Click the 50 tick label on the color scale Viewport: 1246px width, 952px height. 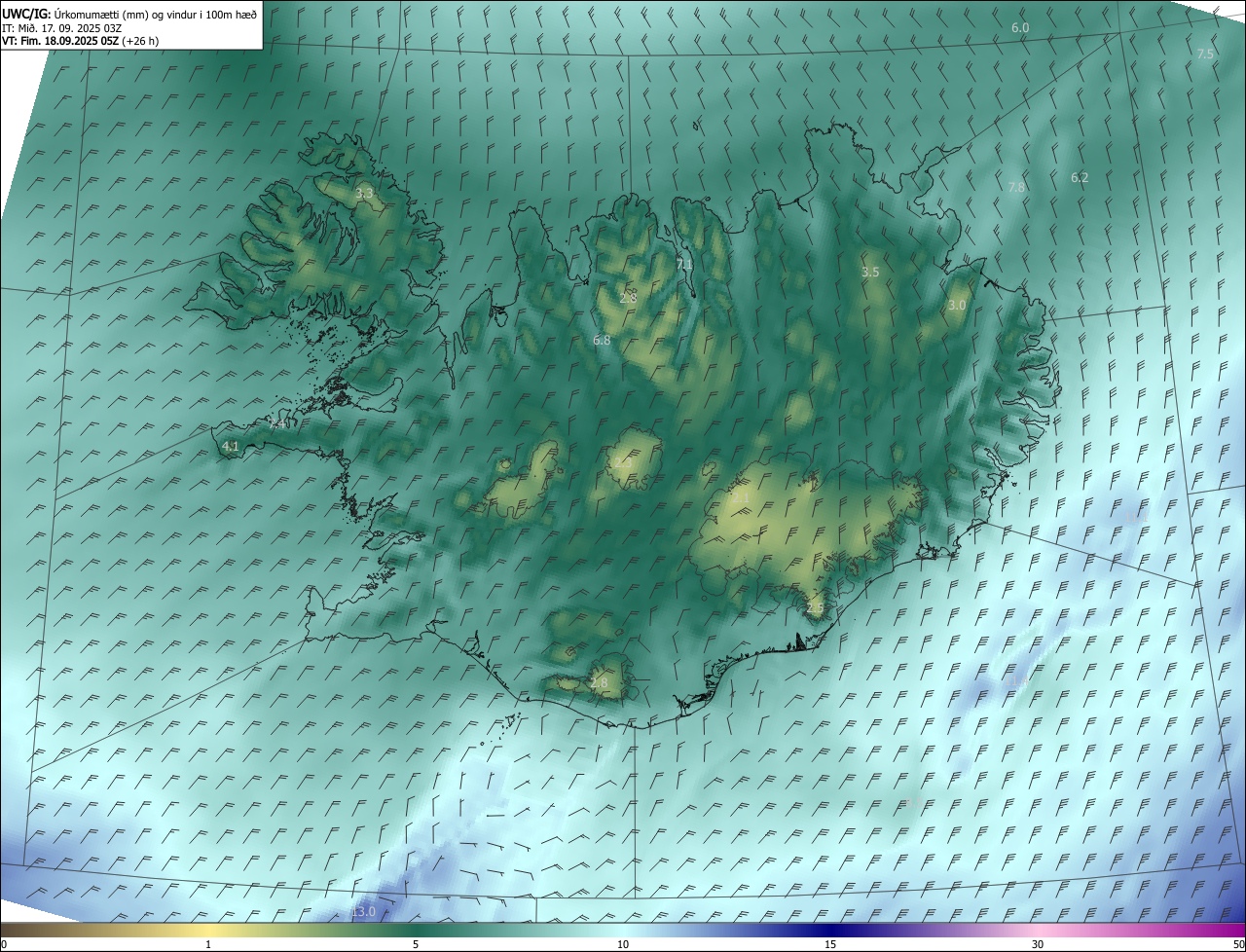tap(1238, 945)
